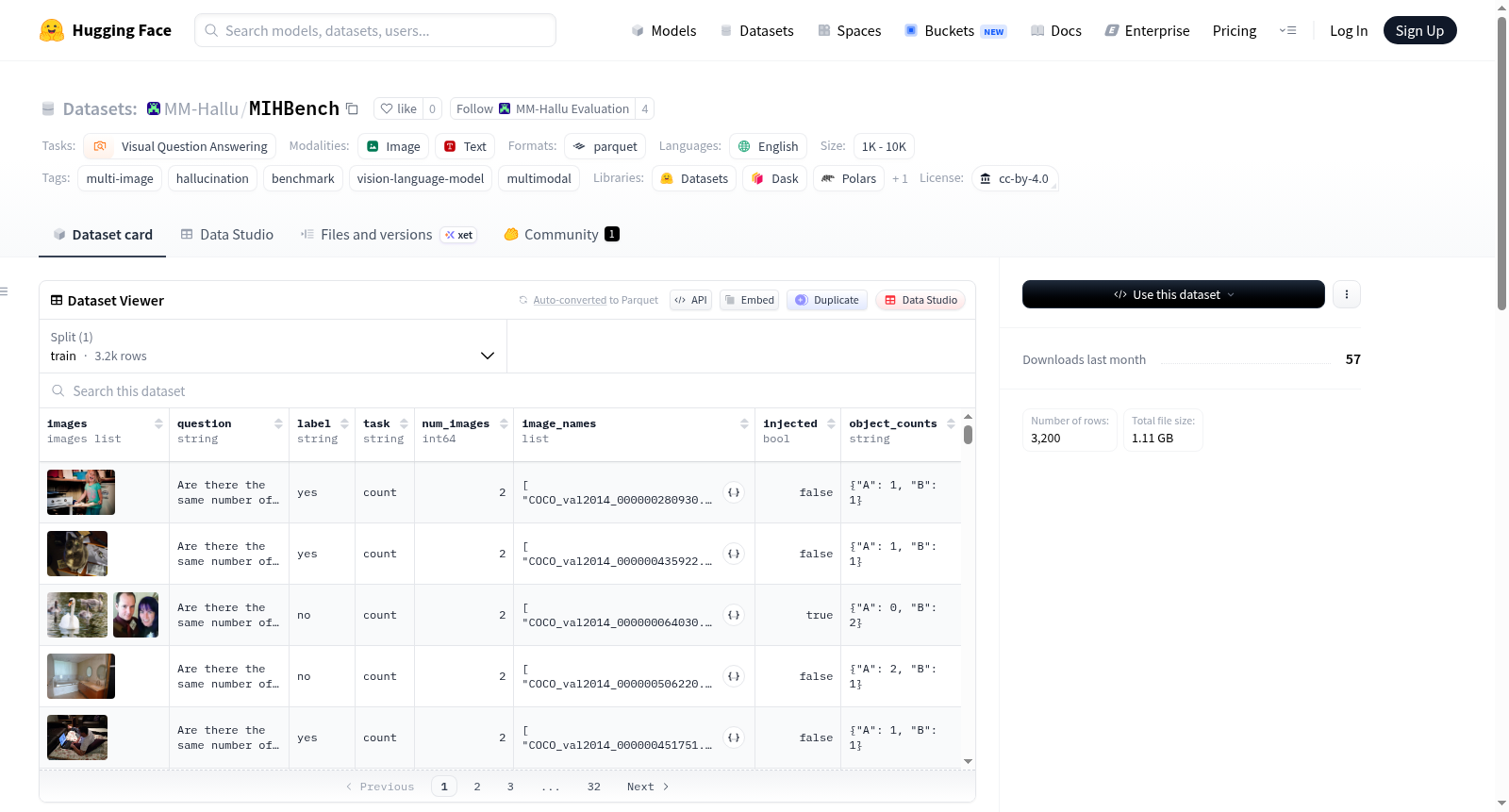Image resolution: width=1509 pixels, height=812 pixels.
Task: Expand image_names cell for COCO_val2014_000000435922
Action: [x=734, y=554]
